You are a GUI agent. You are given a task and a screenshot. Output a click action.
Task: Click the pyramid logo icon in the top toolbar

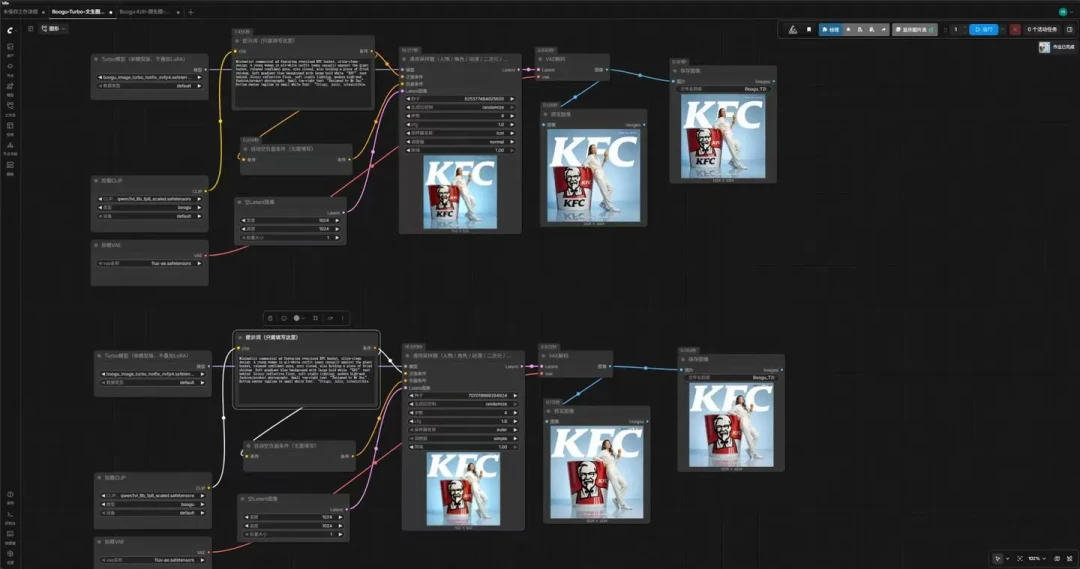coord(793,30)
